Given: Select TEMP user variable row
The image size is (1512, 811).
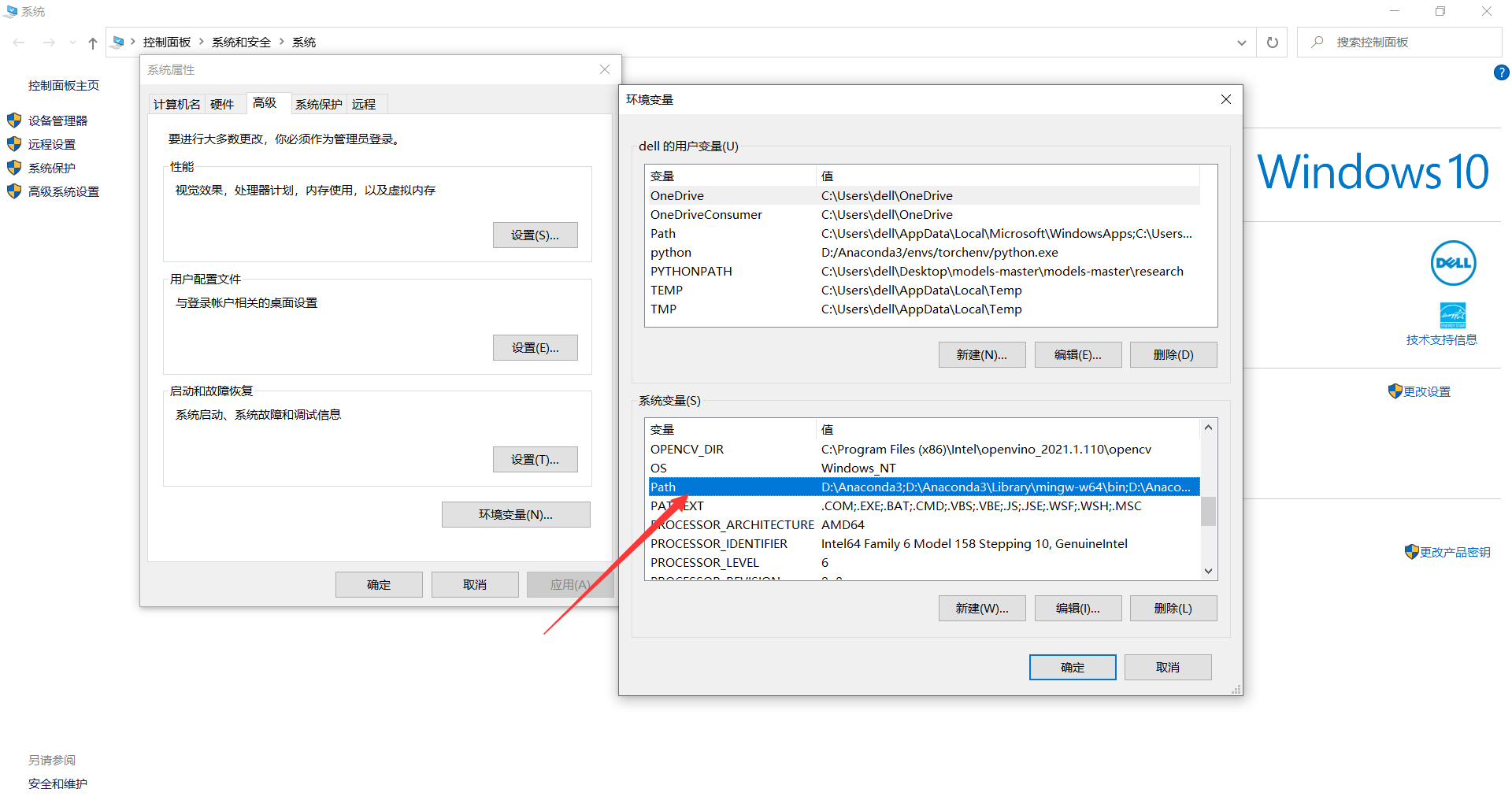Looking at the screenshot, I should 924,290.
